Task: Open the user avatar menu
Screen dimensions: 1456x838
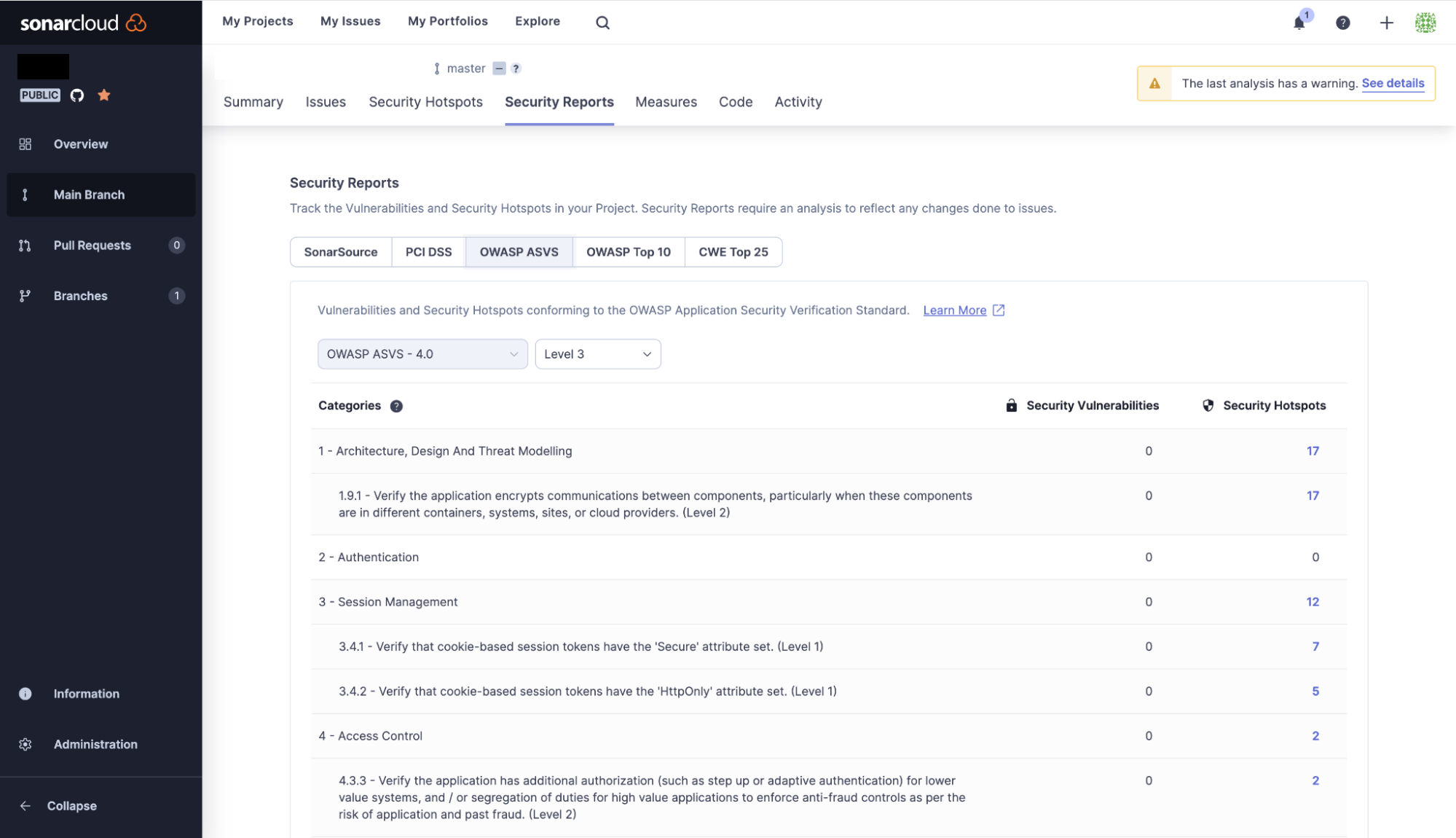Action: tap(1425, 23)
